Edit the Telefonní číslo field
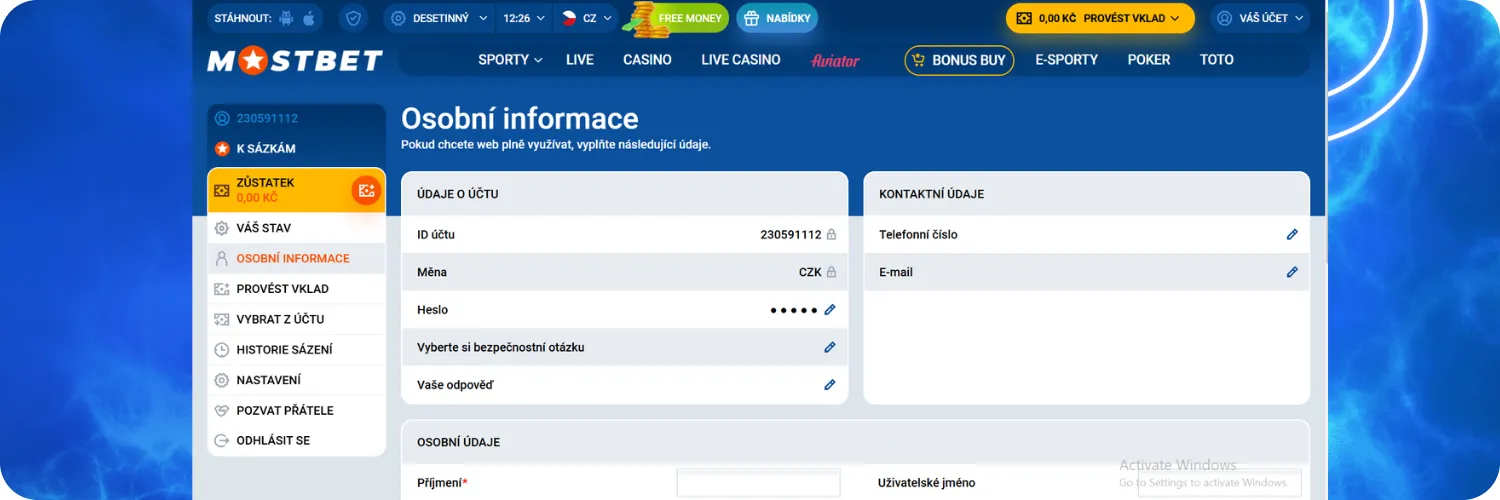Image resolution: width=1500 pixels, height=500 pixels. pyautogui.click(x=1291, y=235)
